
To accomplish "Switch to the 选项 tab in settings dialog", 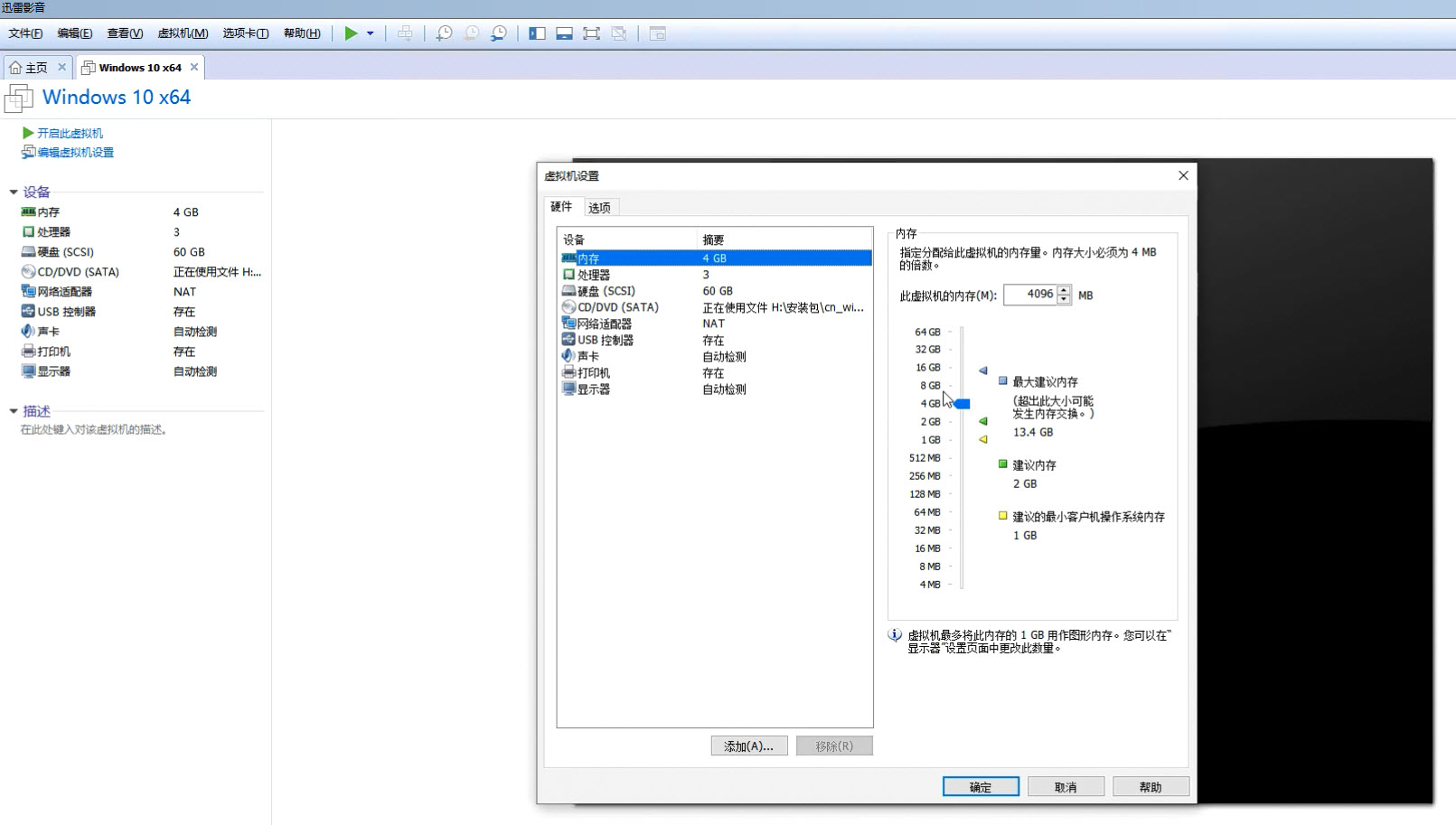I will point(599,208).
